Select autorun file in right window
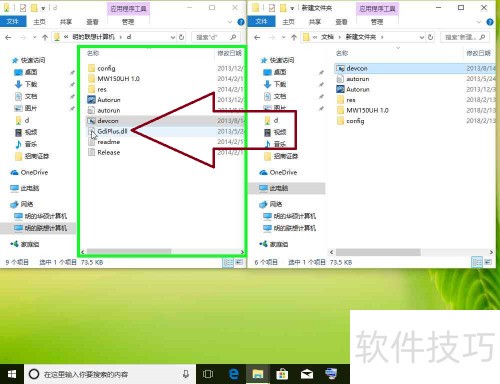The width and height of the screenshot is (500, 384). coord(353,79)
